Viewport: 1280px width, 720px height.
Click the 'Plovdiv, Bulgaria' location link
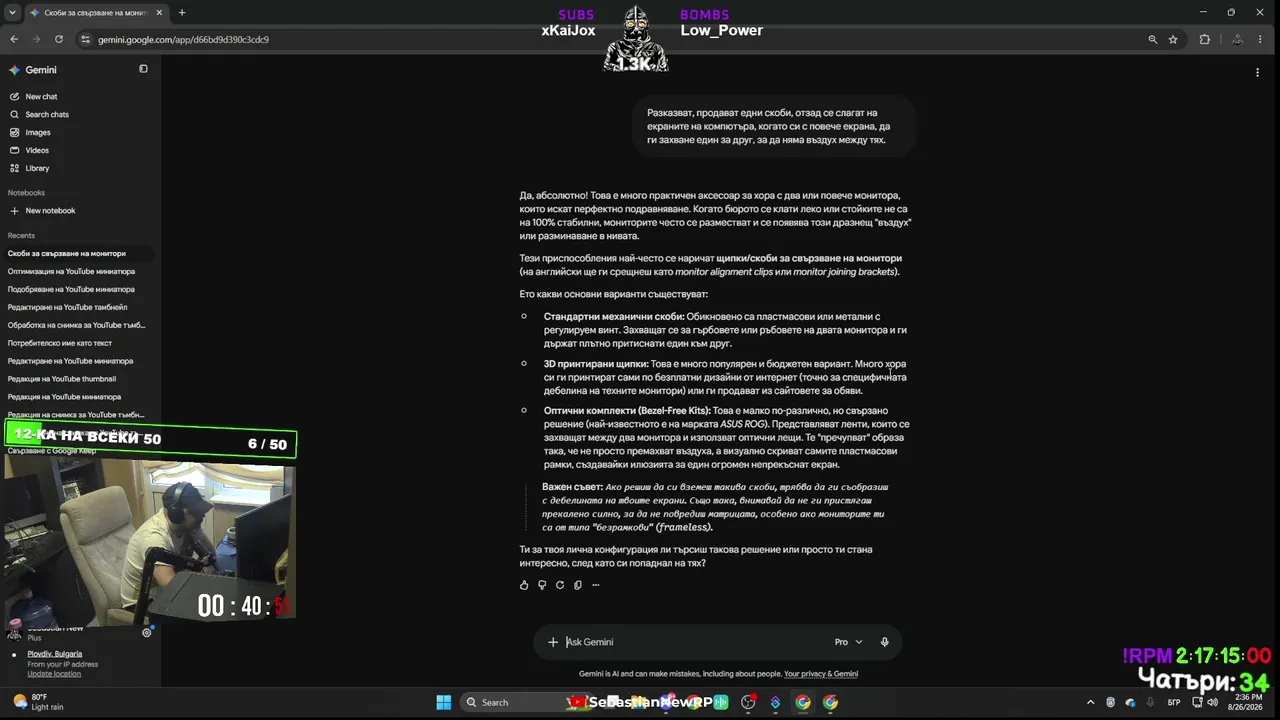click(55, 654)
